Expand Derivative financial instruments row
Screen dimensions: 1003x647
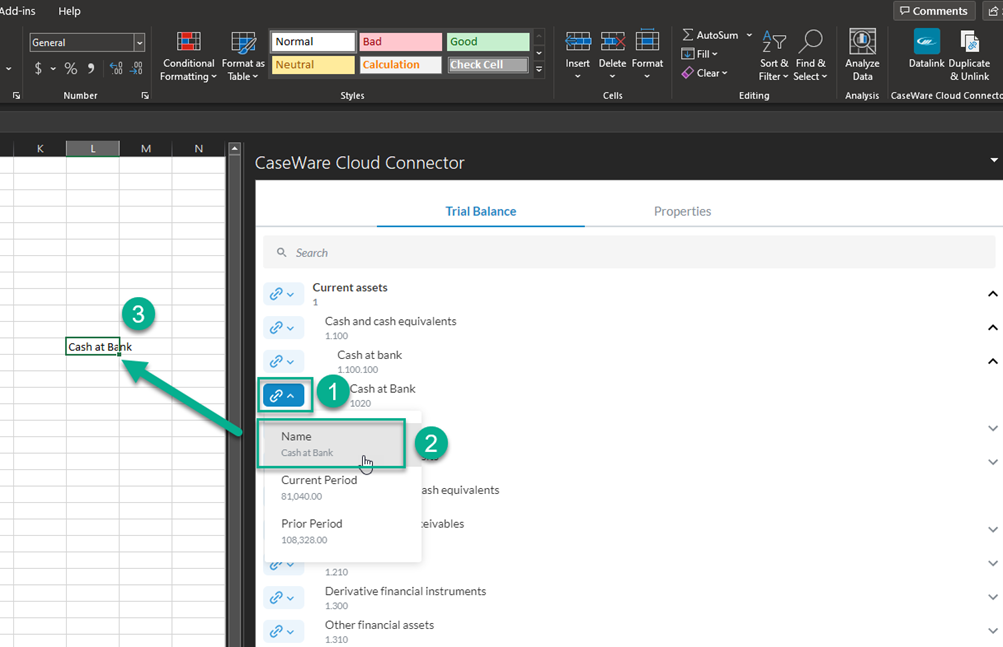pyautogui.click(x=992, y=597)
